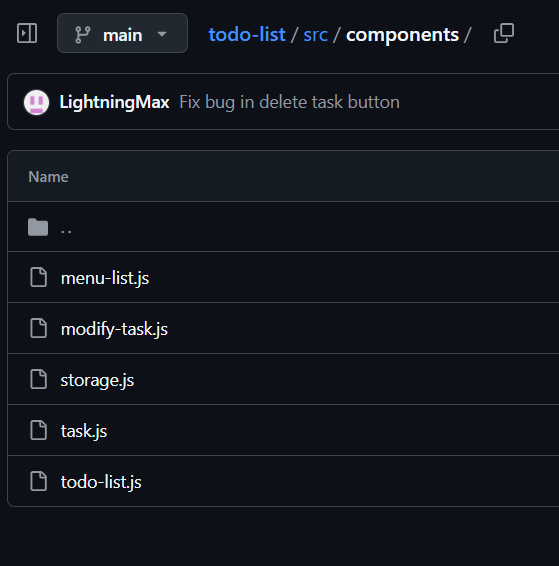Click the file icon beside storage.js
Viewport: 559px width, 566px height.
(x=38, y=379)
